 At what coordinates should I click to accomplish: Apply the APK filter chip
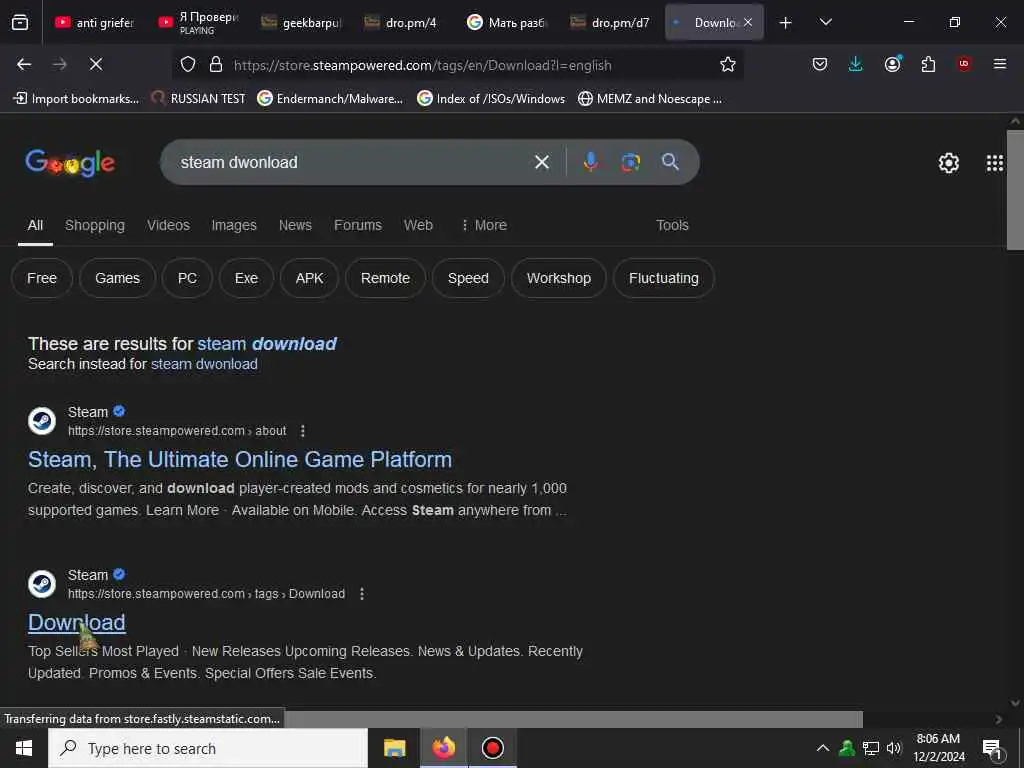309,278
